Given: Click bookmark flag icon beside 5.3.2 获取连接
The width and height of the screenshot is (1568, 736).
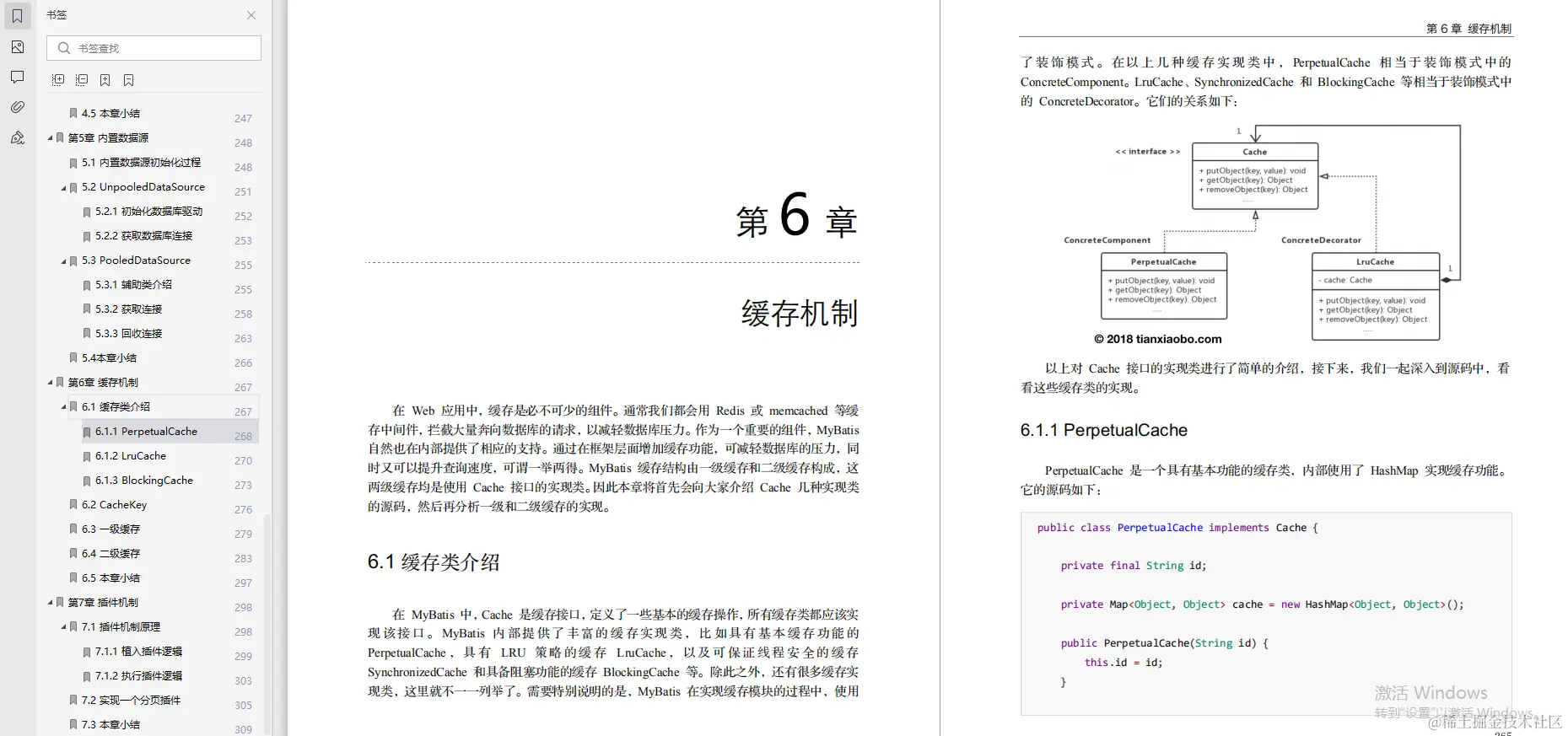Looking at the screenshot, I should tap(87, 309).
